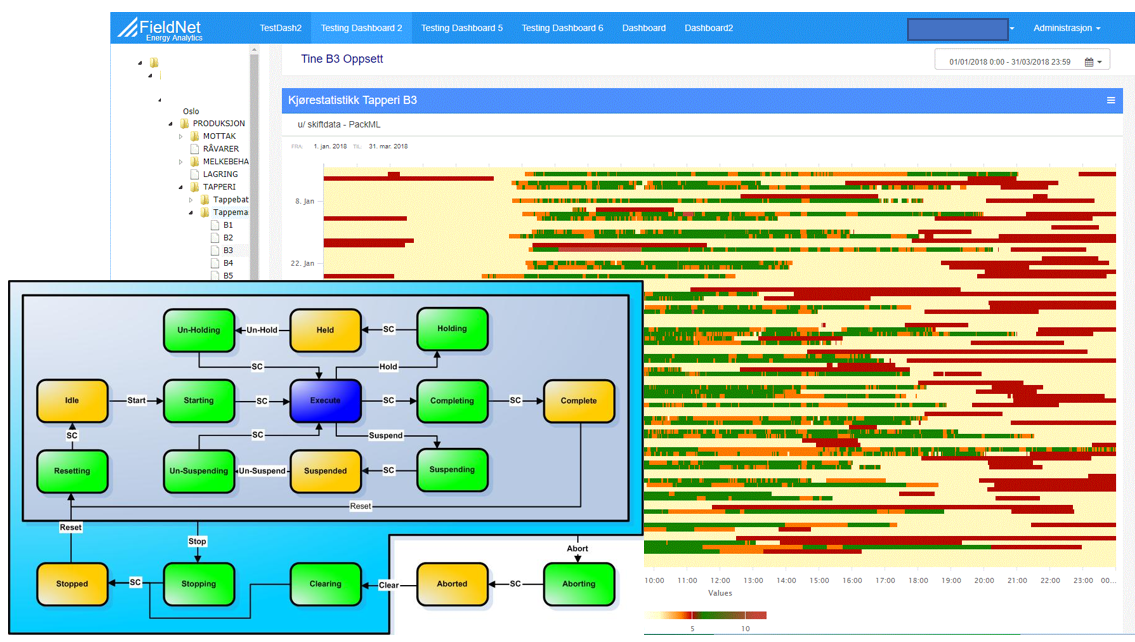The width and height of the screenshot is (1135, 642).
Task: Click the Kjørestatistikk Tapperi B3 header
Action: tap(353, 101)
